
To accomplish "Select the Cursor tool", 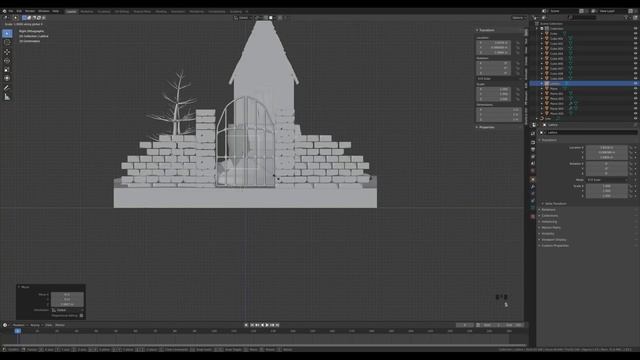I will click(7, 42).
